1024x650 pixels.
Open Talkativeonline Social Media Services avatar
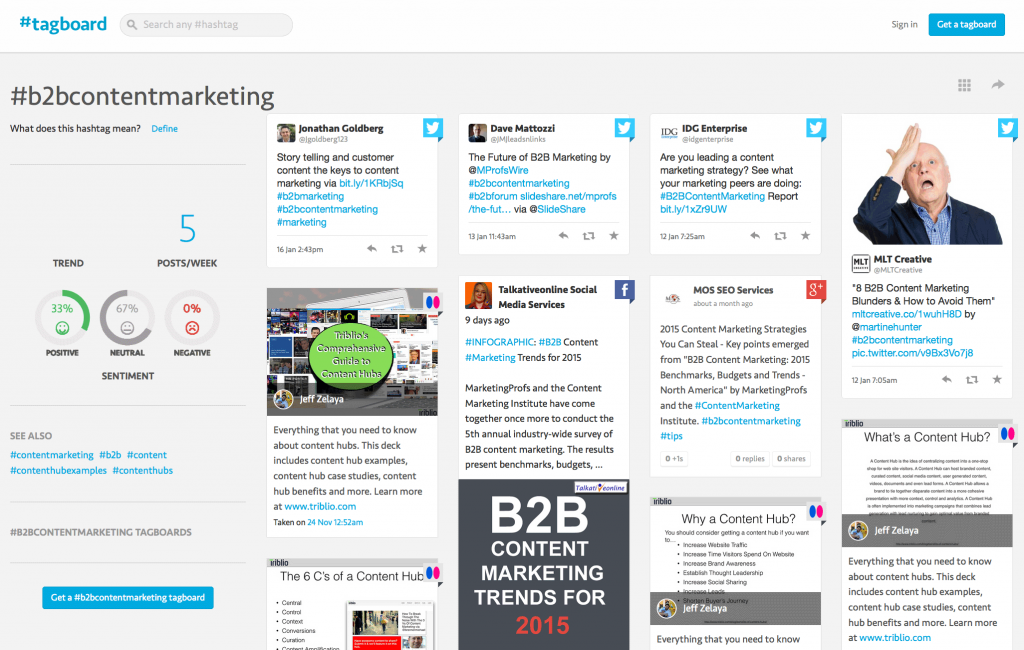tap(478, 295)
